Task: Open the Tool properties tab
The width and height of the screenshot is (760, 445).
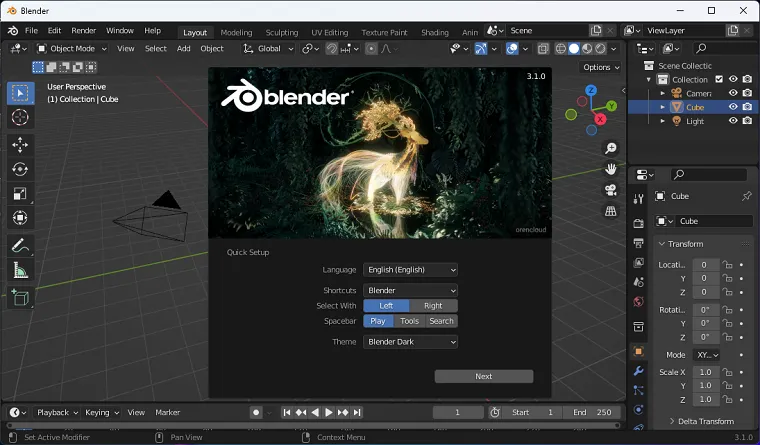Action: (x=638, y=198)
